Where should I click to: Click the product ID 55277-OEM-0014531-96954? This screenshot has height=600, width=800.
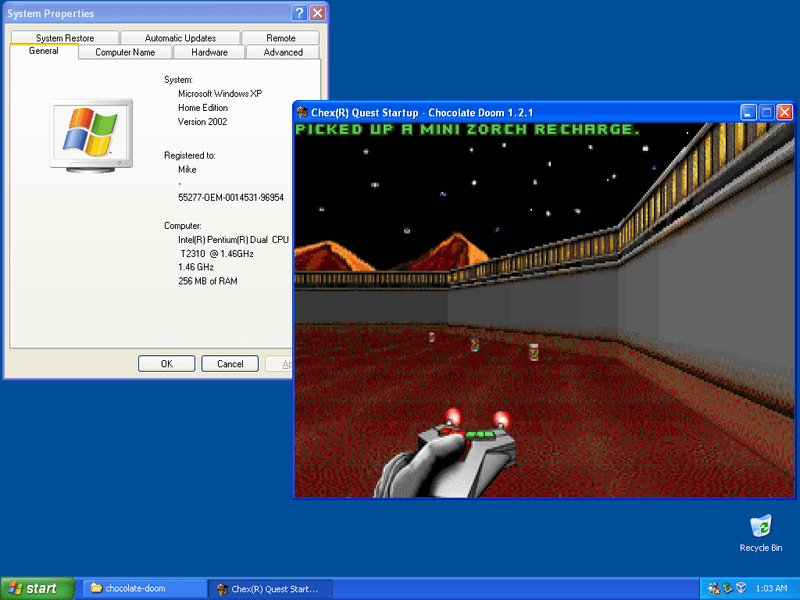231,197
